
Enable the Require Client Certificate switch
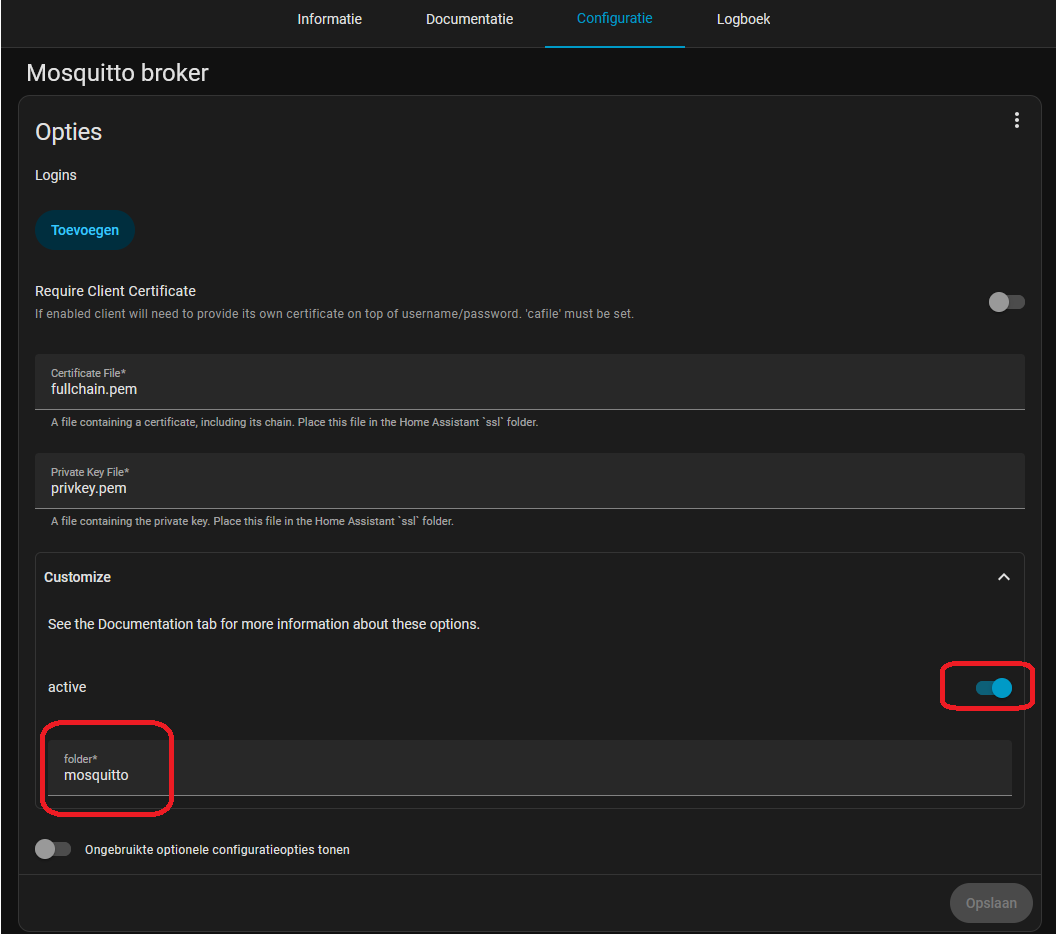[1006, 302]
